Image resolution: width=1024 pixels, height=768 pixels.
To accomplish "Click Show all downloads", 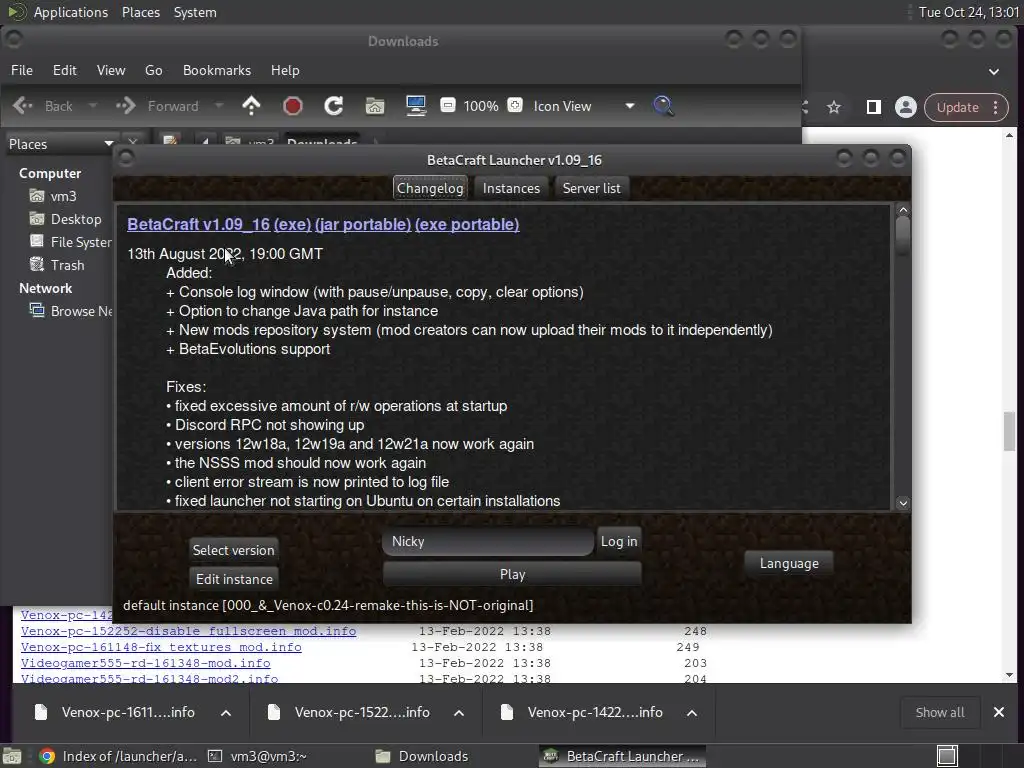I will pyautogui.click(x=940, y=712).
